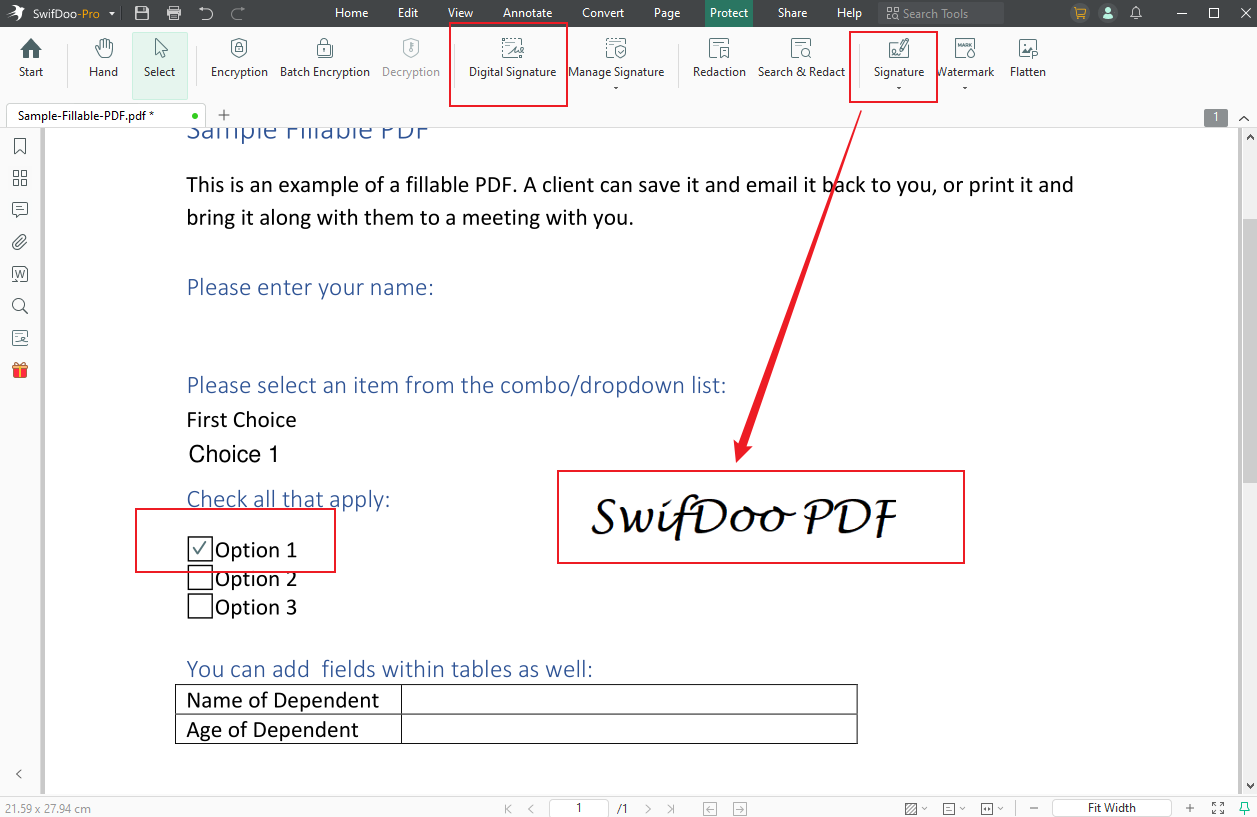Image resolution: width=1257 pixels, height=817 pixels.
Task: Click inside the page number field
Action: [x=578, y=808]
